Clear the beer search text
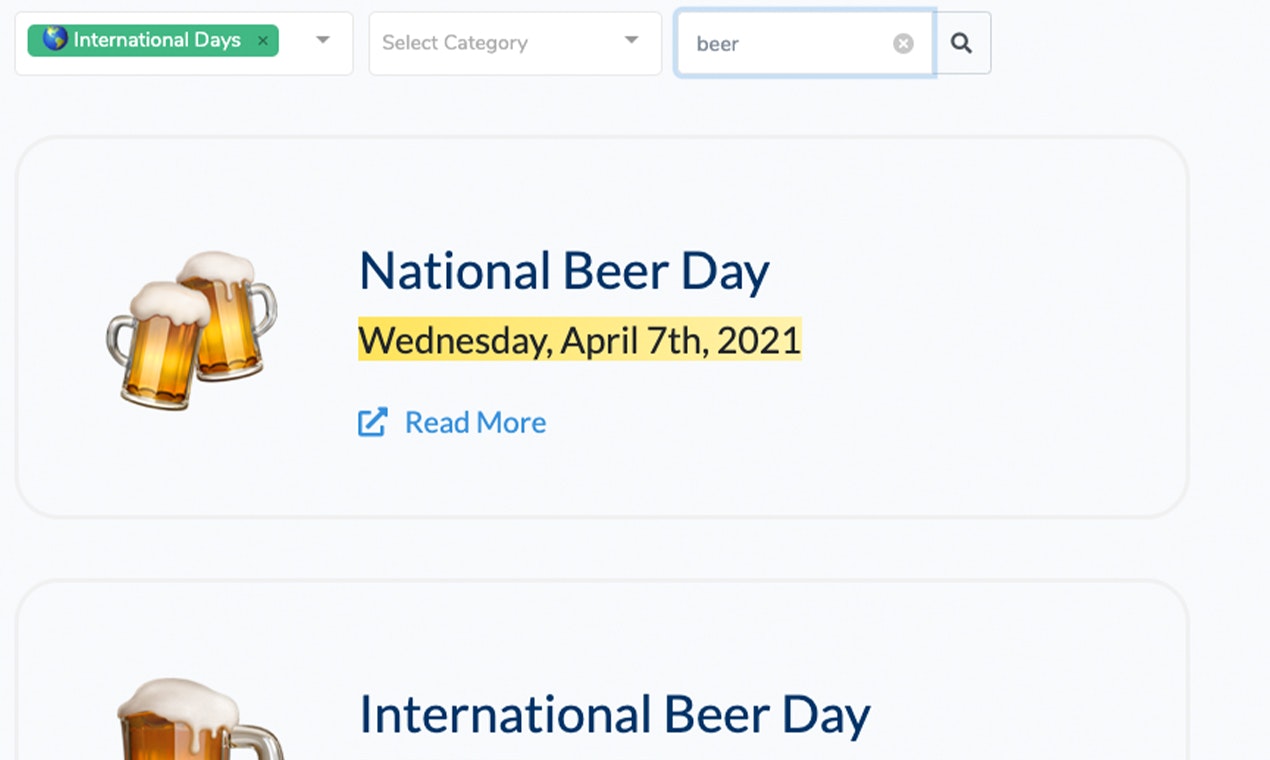Image resolution: width=1270 pixels, height=760 pixels. [x=903, y=43]
